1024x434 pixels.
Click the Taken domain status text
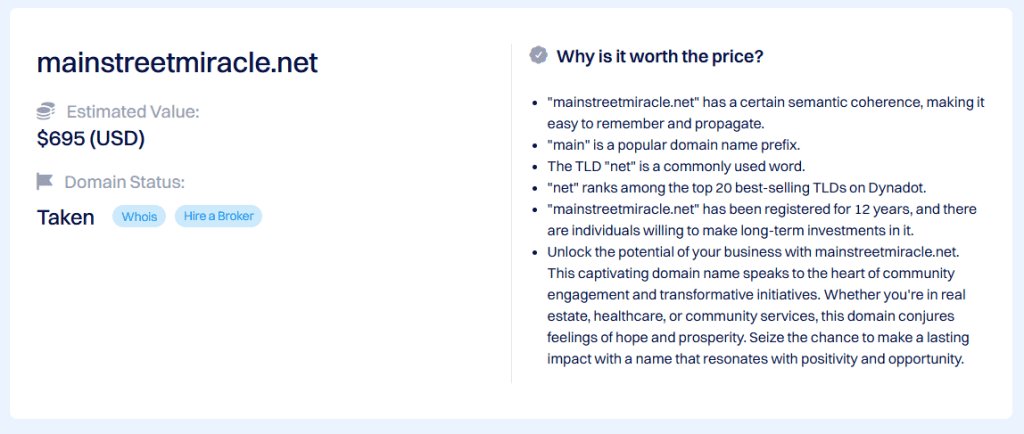click(66, 217)
